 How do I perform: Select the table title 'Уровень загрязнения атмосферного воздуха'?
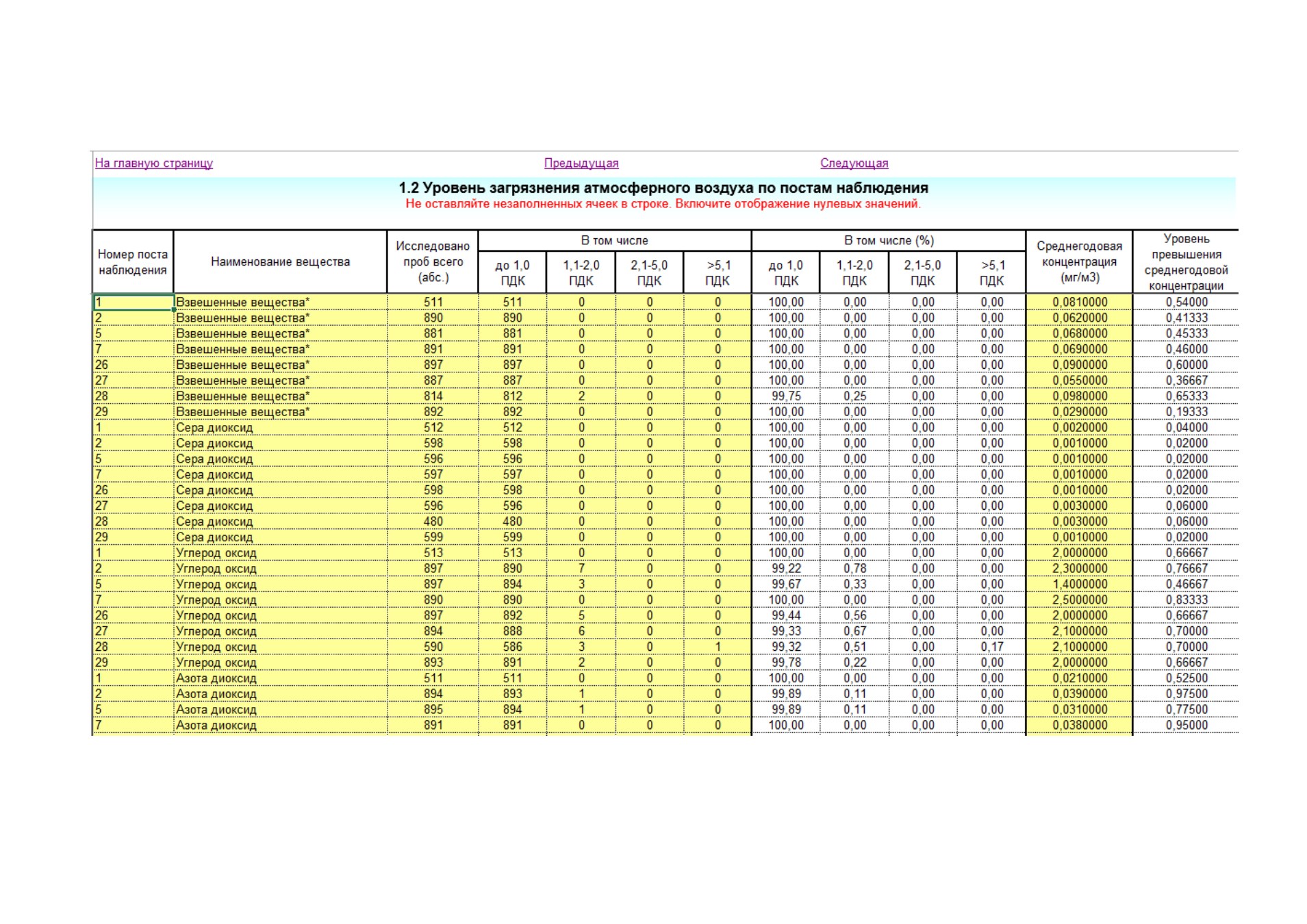point(663,188)
